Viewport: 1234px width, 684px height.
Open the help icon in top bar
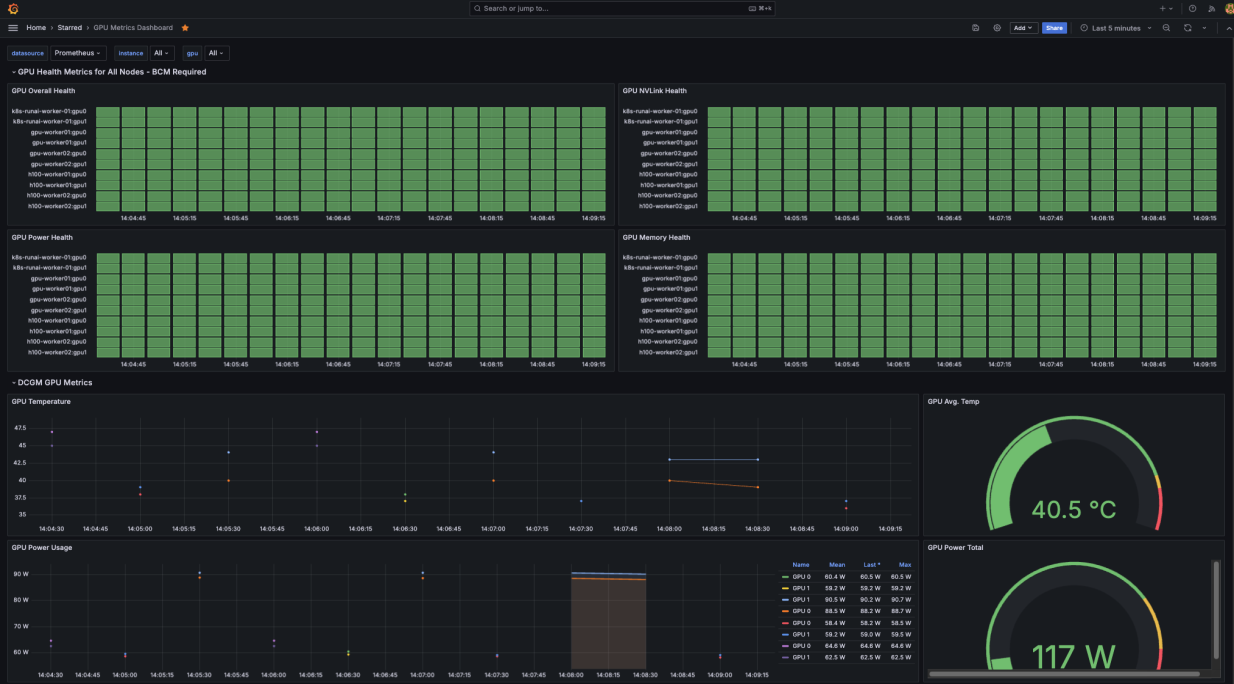(x=1192, y=8)
